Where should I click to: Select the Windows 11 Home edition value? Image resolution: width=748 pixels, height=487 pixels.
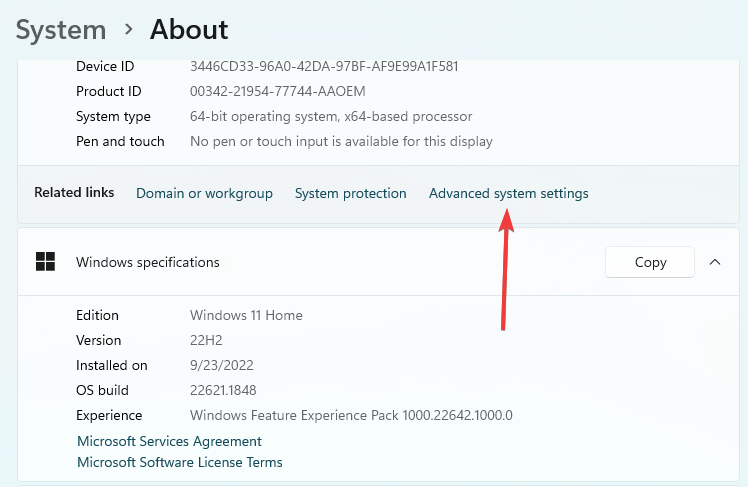pyautogui.click(x=246, y=315)
